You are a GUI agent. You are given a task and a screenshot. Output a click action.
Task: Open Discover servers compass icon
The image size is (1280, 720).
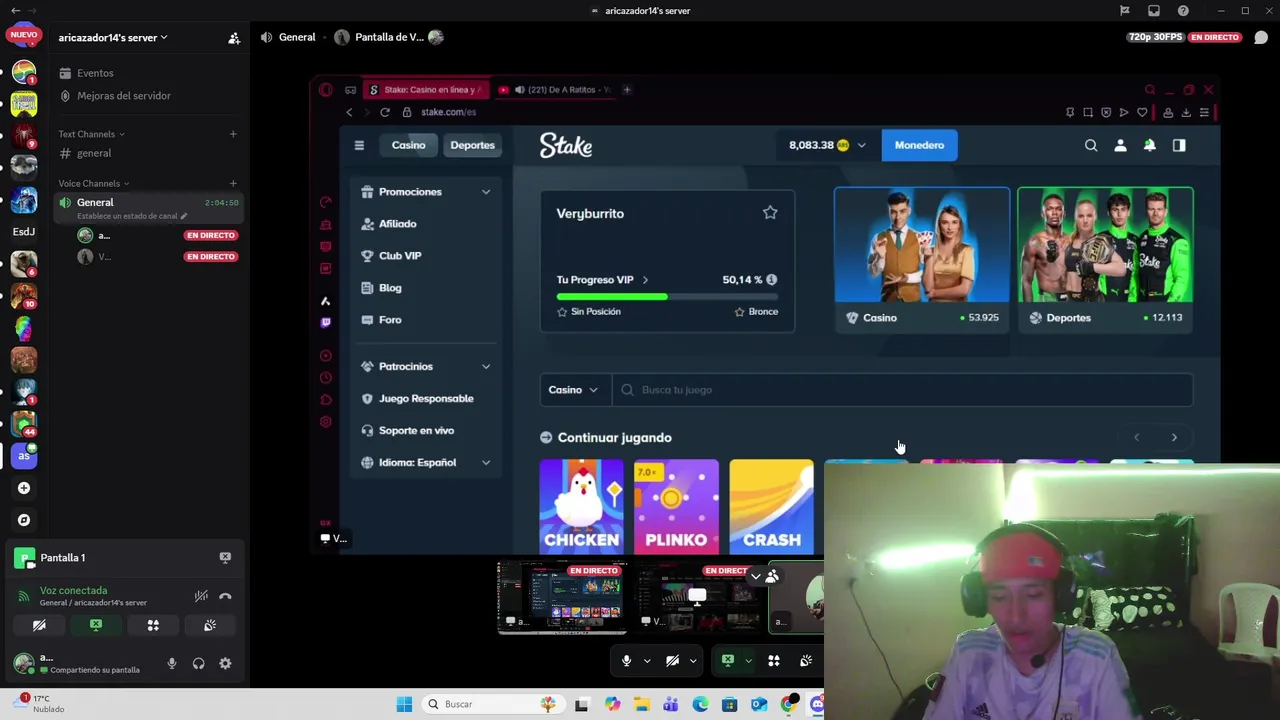[x=24, y=520]
